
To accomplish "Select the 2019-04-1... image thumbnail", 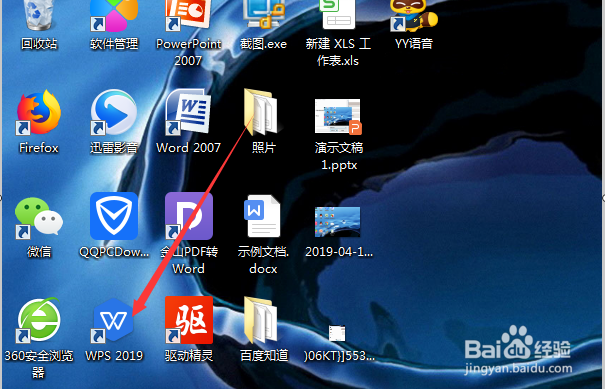I will [338, 222].
